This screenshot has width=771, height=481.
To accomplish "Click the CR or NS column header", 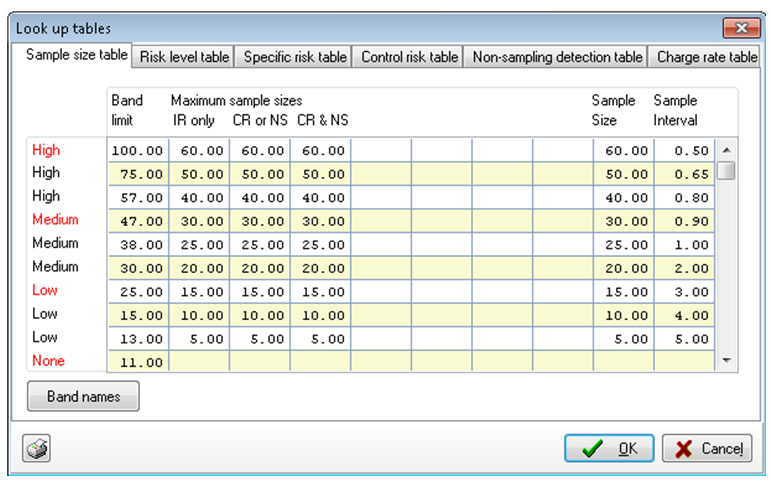I will (x=260, y=120).
